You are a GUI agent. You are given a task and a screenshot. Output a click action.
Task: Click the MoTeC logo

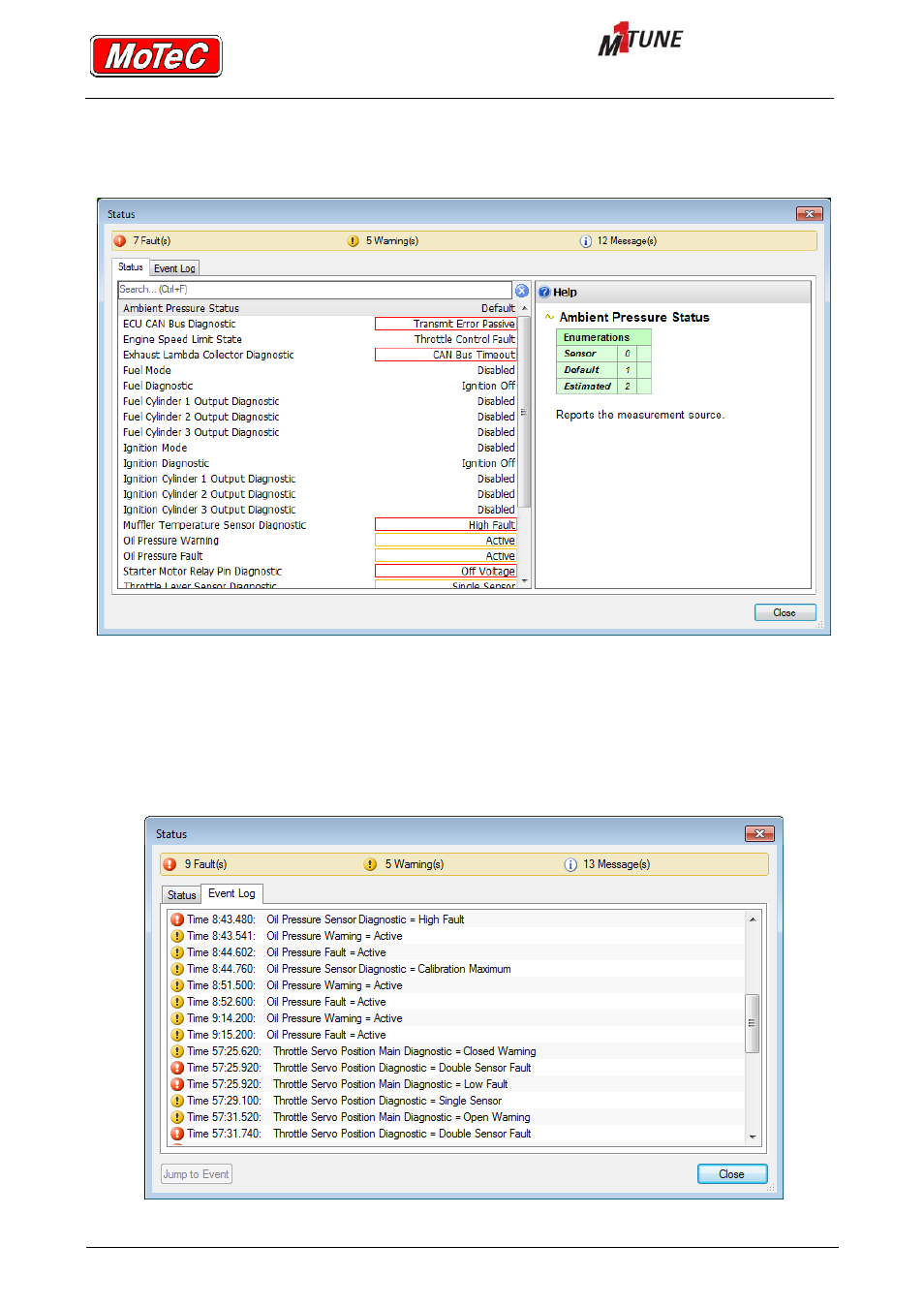[x=156, y=56]
